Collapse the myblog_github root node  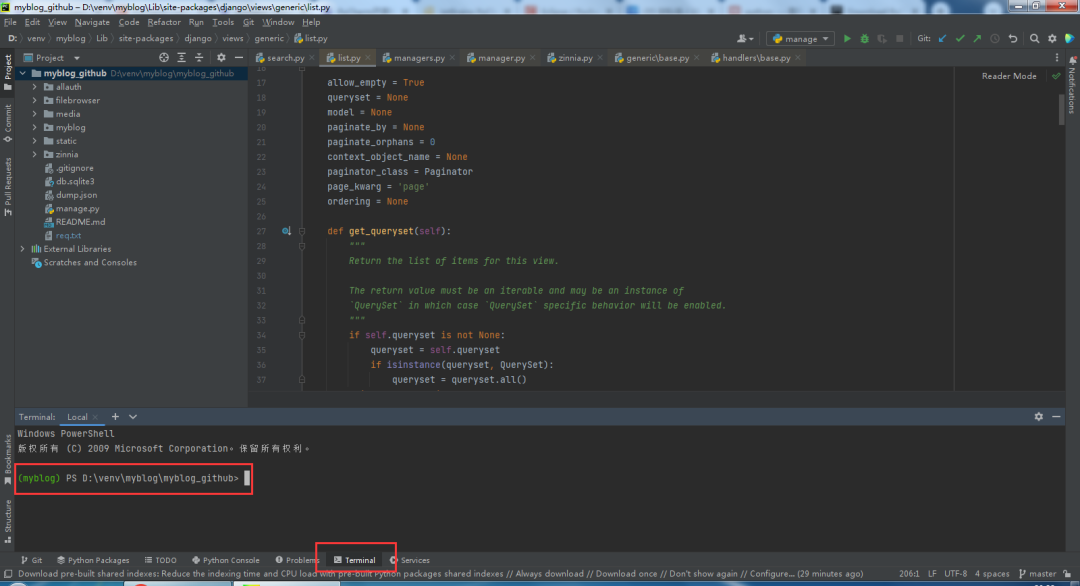click(x=23, y=74)
